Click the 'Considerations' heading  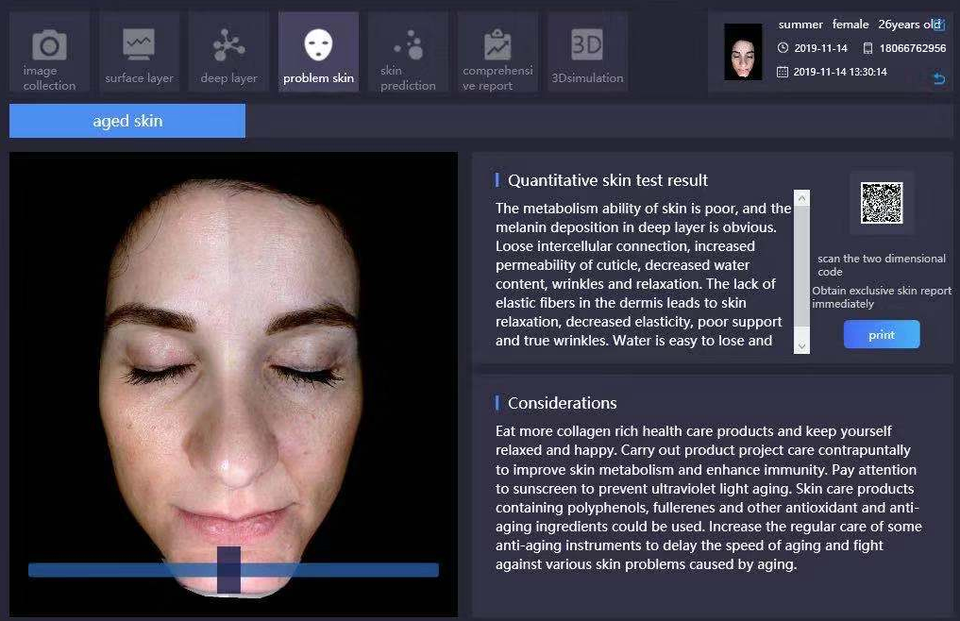563,403
